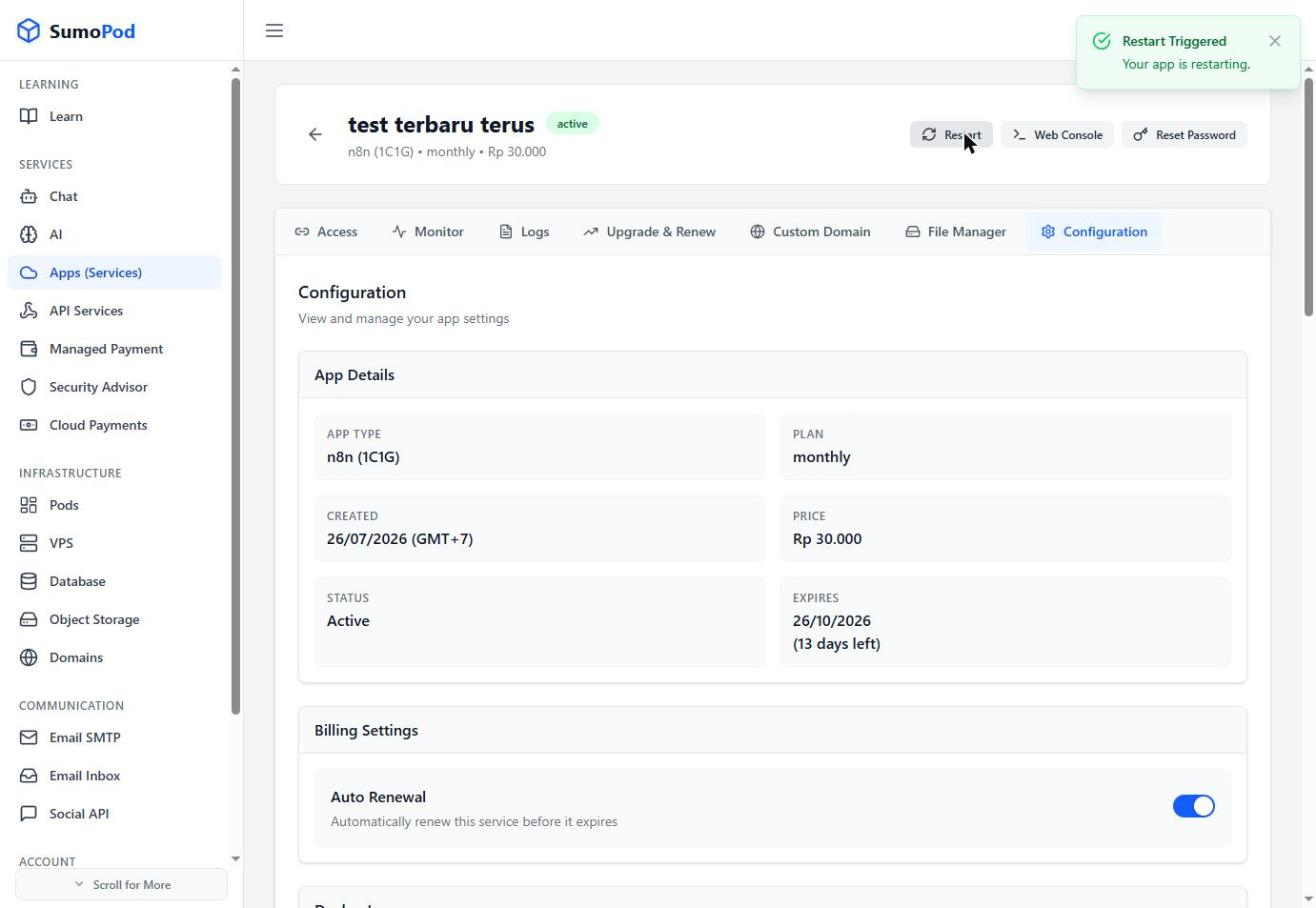Click the main page vertical scrollbar
Viewport: 1316px width, 908px height.
pos(1308,197)
